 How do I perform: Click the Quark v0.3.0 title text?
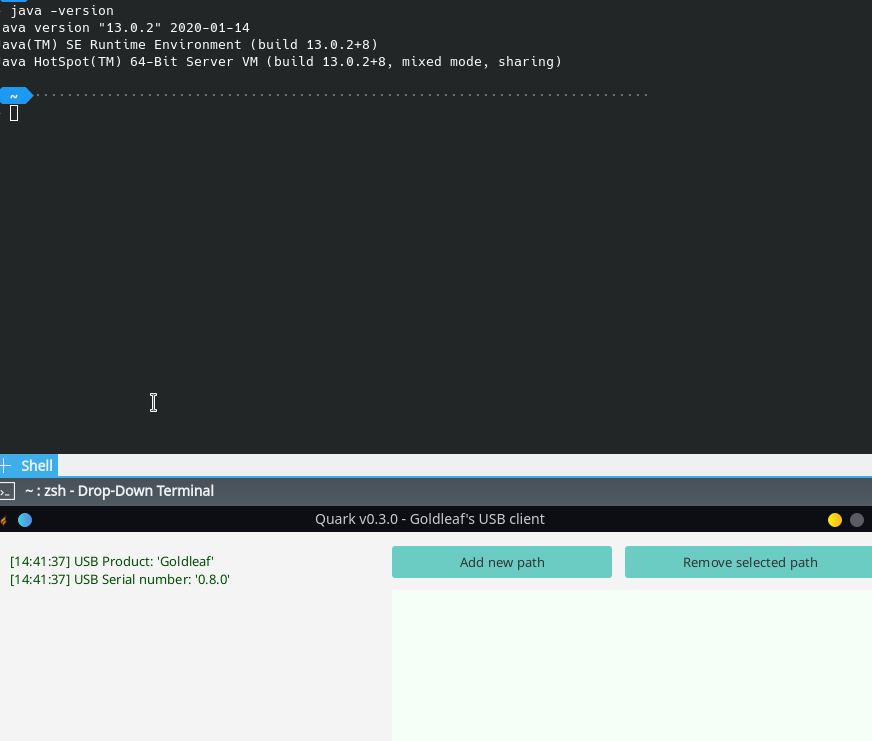tap(430, 519)
